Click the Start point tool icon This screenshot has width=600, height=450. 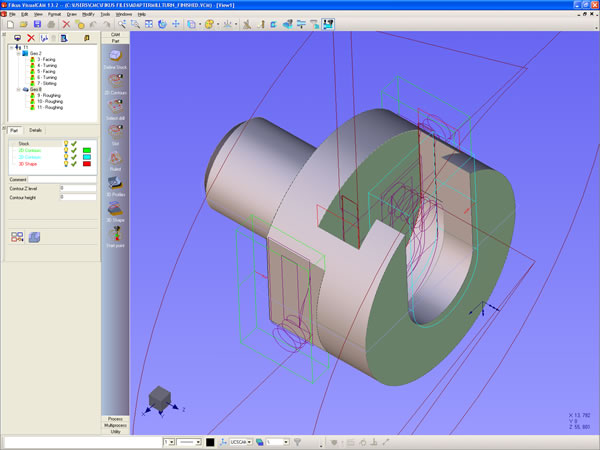click(115, 233)
